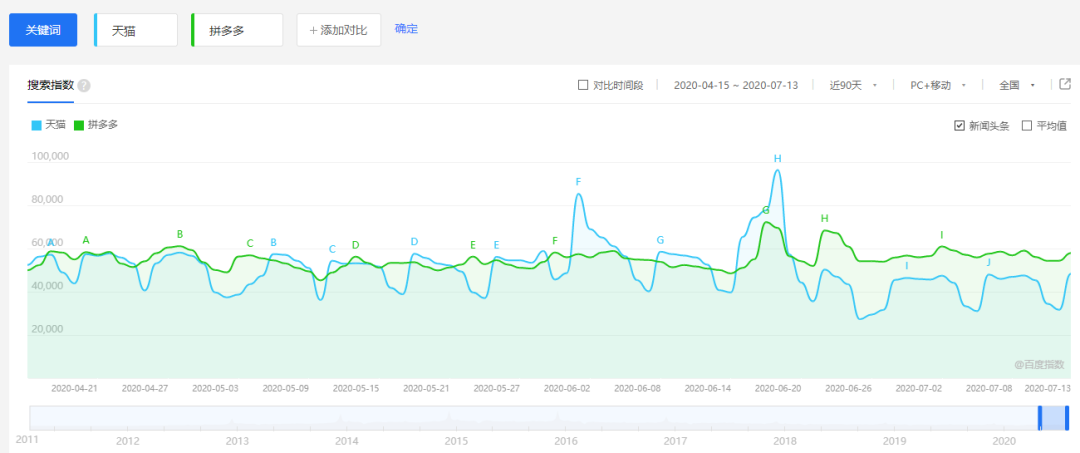This screenshot has height=453, width=1080.
Task: Click the blue news marker D
Action: pyautogui.click(x=414, y=242)
